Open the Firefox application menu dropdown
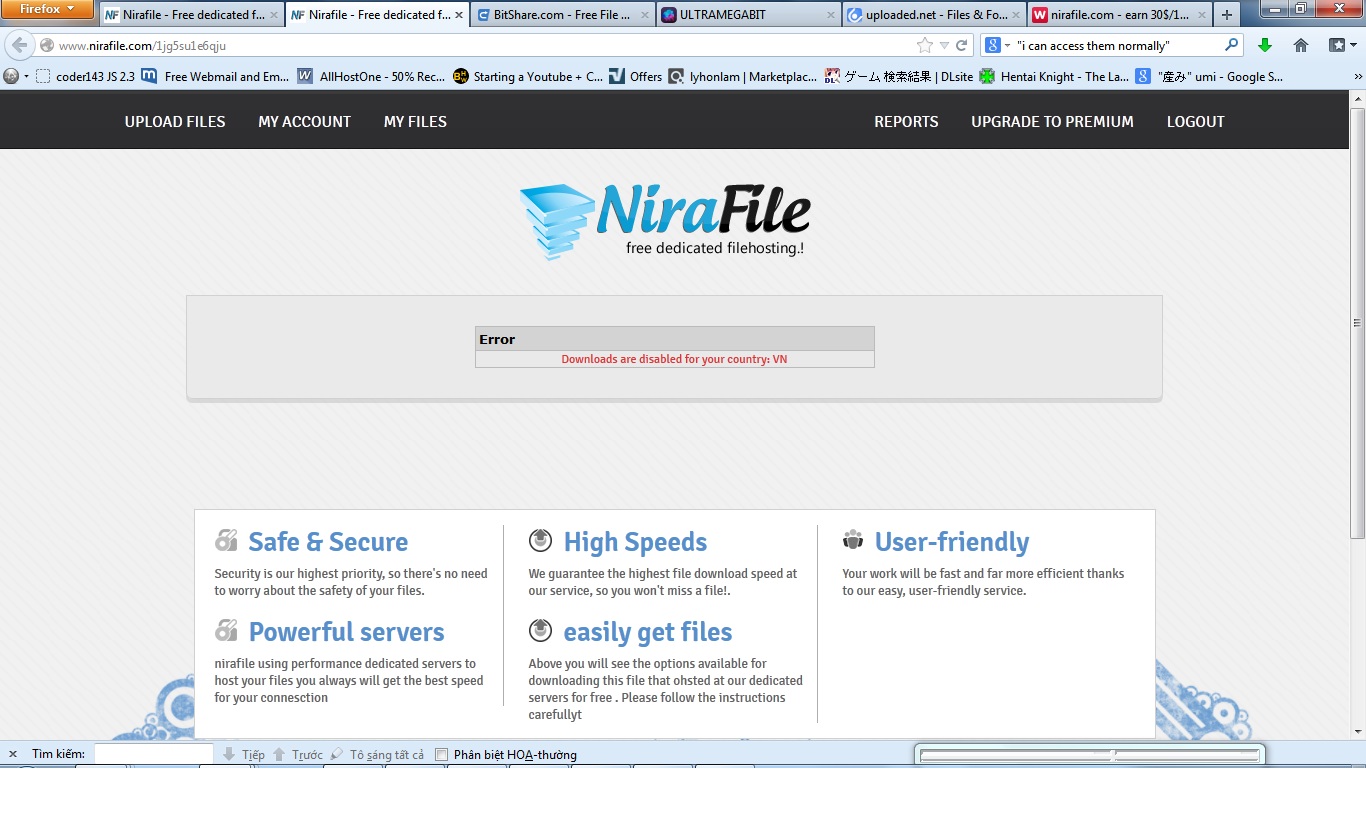 coord(47,9)
